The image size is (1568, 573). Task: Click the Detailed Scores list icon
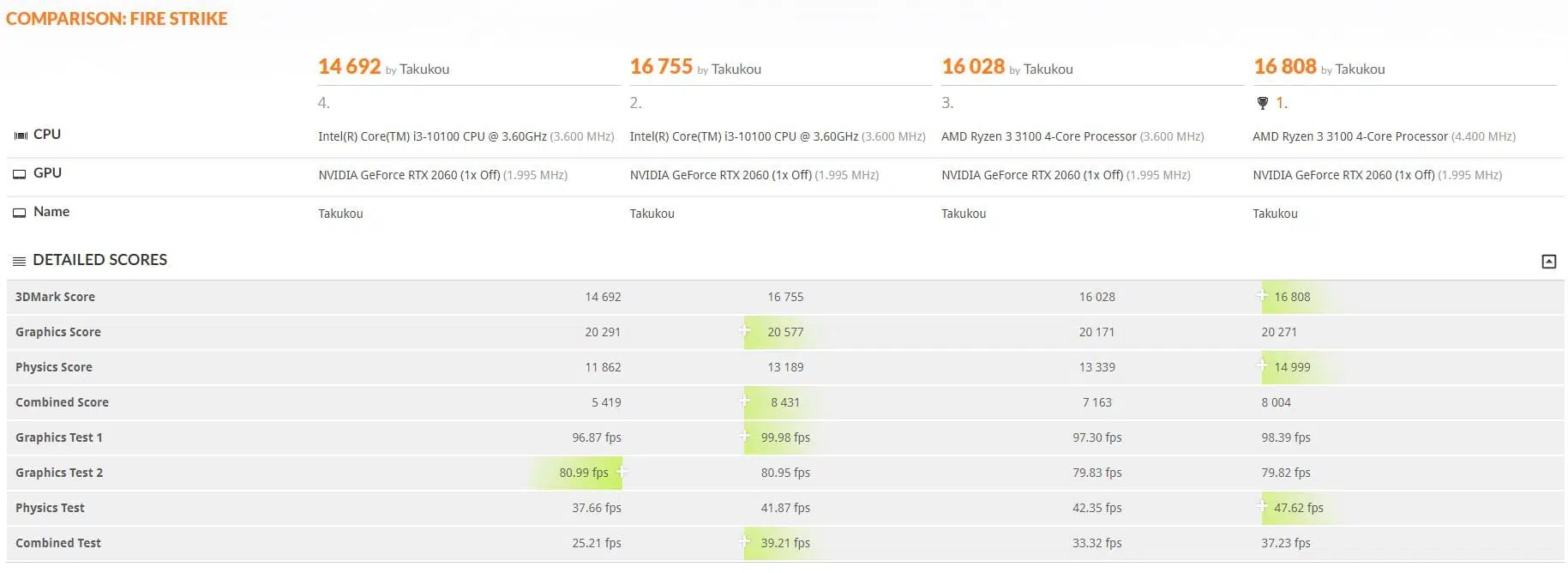pyautogui.click(x=19, y=261)
